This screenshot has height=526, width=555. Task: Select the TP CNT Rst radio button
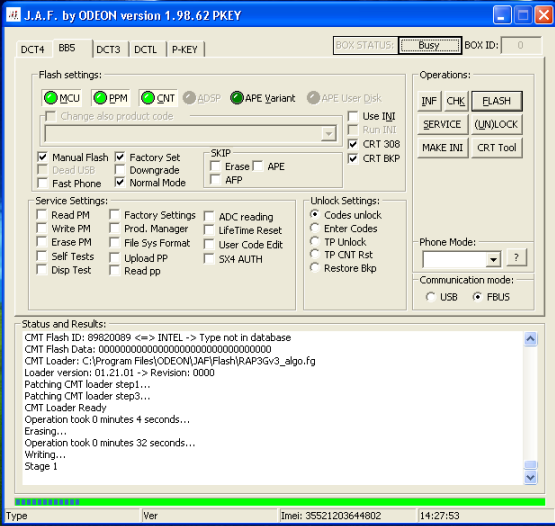(x=315, y=254)
